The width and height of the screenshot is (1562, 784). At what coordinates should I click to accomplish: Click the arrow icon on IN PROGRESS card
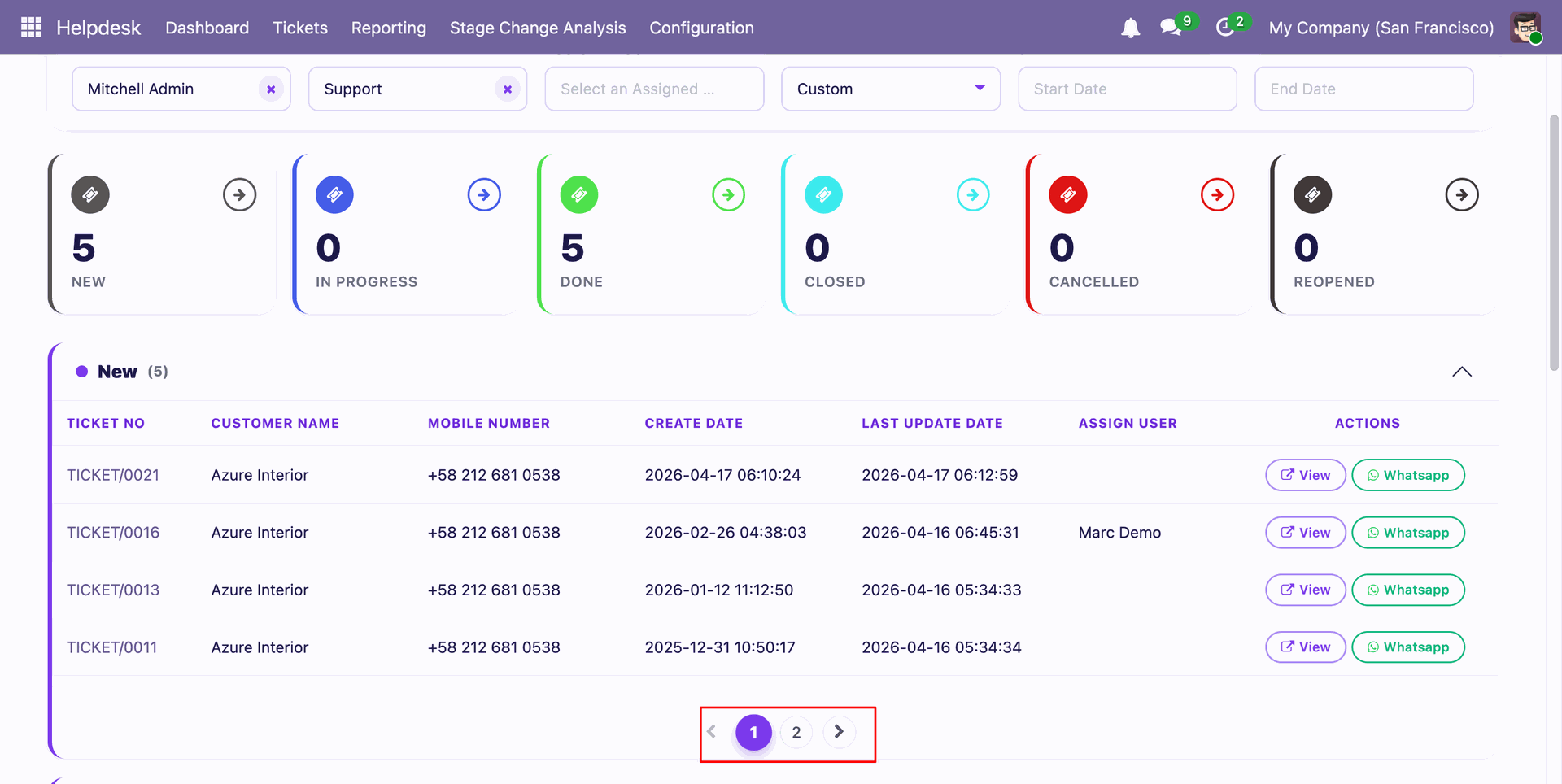pyautogui.click(x=484, y=194)
